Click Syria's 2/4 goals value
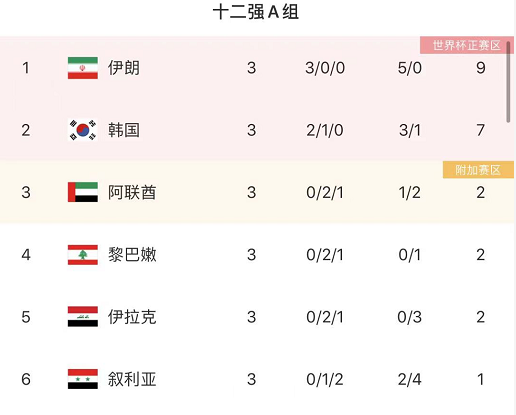Viewport: 516px width, 415px height. click(409, 379)
